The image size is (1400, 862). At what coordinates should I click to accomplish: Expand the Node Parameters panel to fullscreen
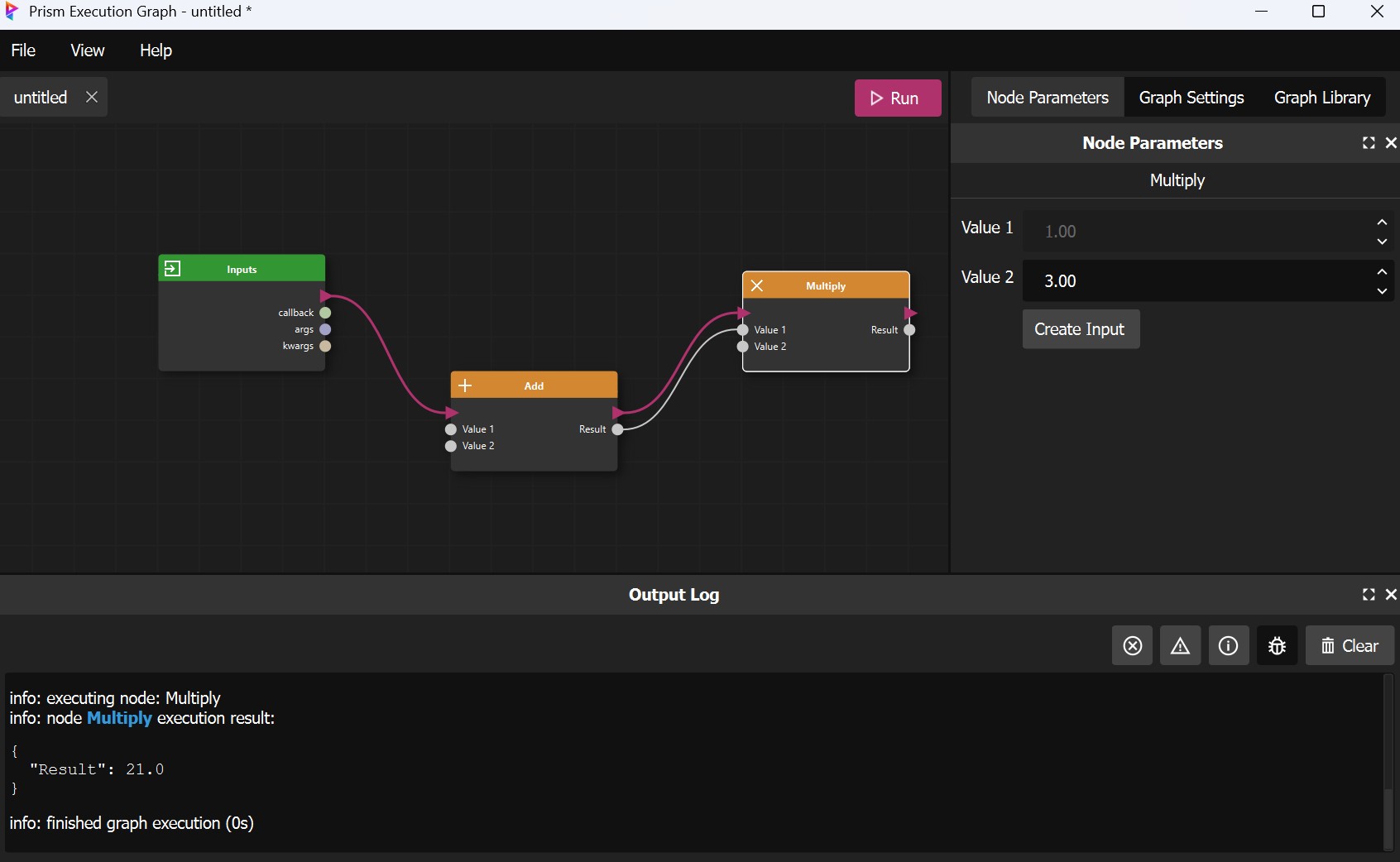[x=1369, y=143]
